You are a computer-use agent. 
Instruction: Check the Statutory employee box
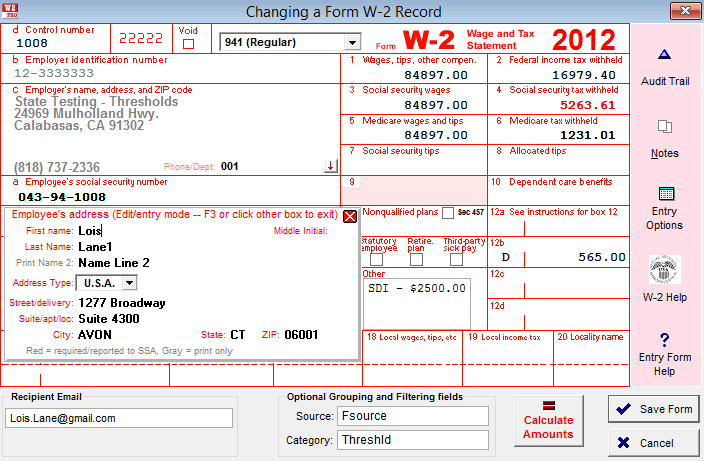[x=377, y=259]
